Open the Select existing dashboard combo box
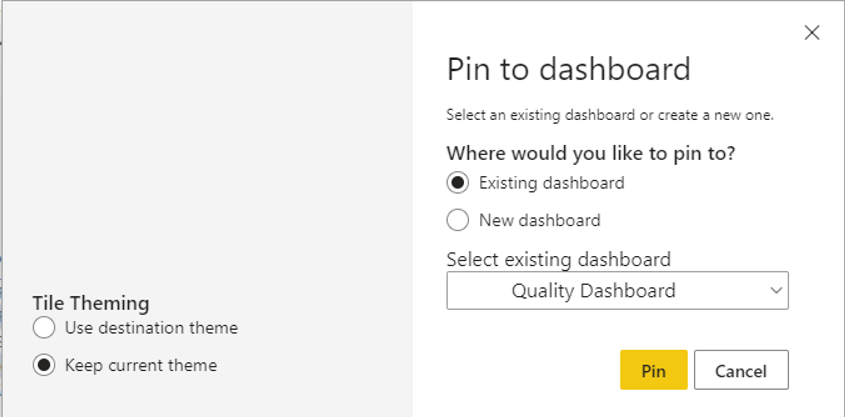The width and height of the screenshot is (845, 417). 618,290
